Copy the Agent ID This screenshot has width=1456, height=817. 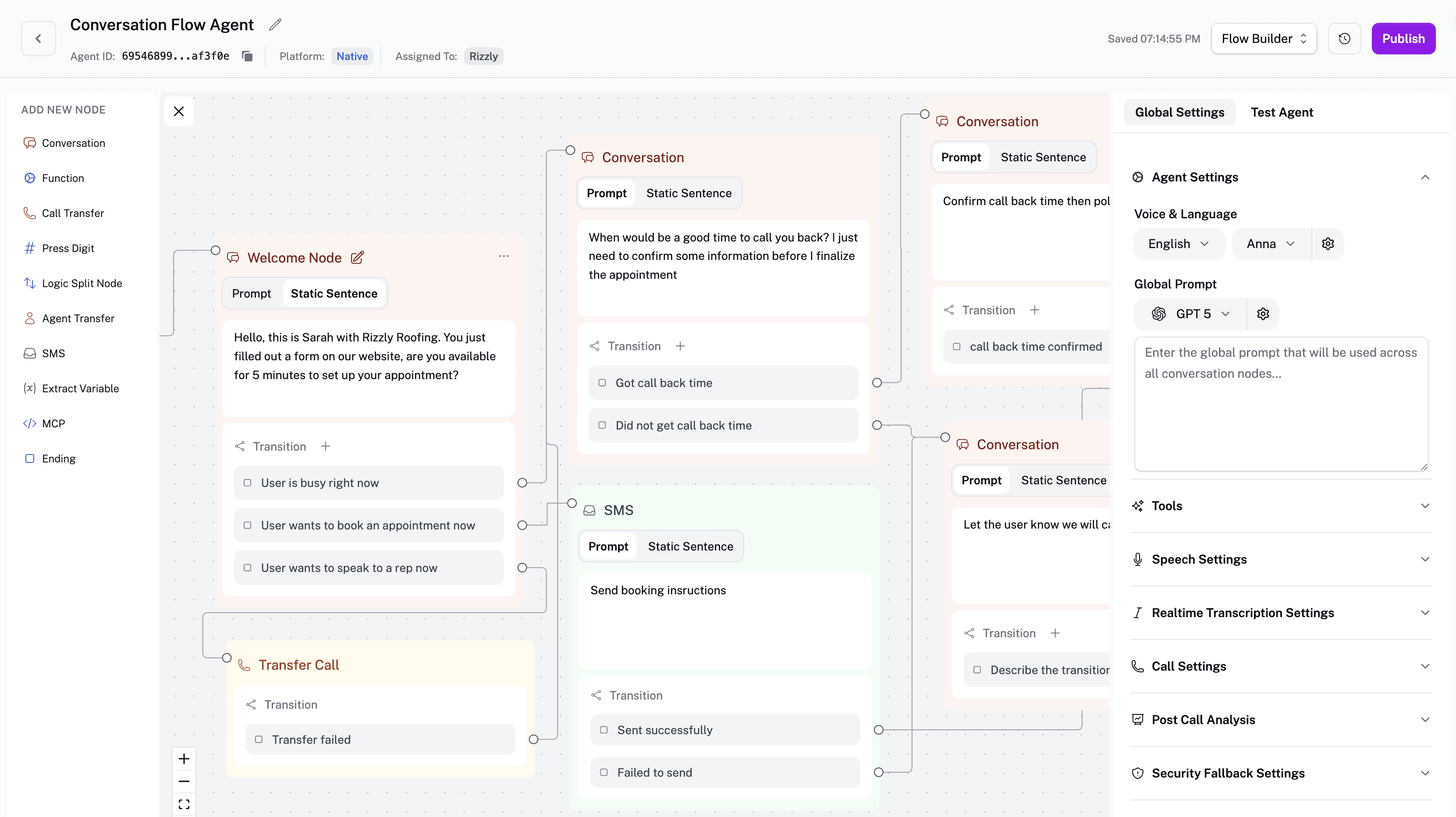click(247, 56)
